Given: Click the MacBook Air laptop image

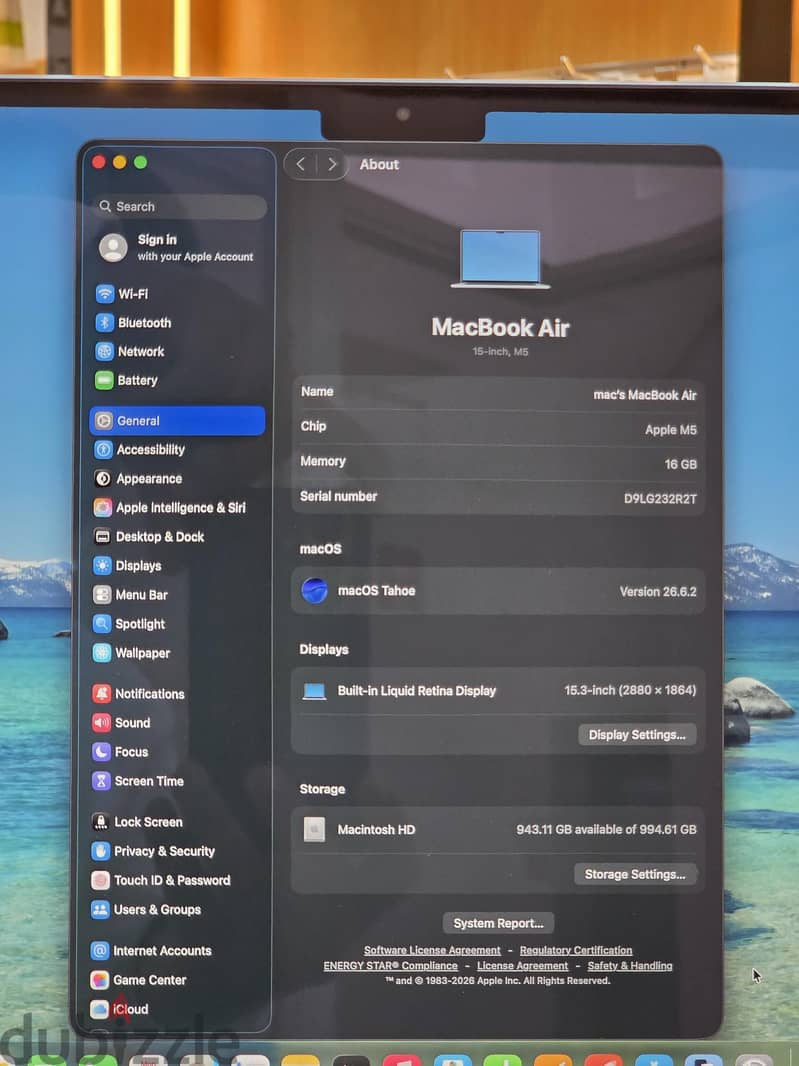Looking at the screenshot, I should point(500,259).
